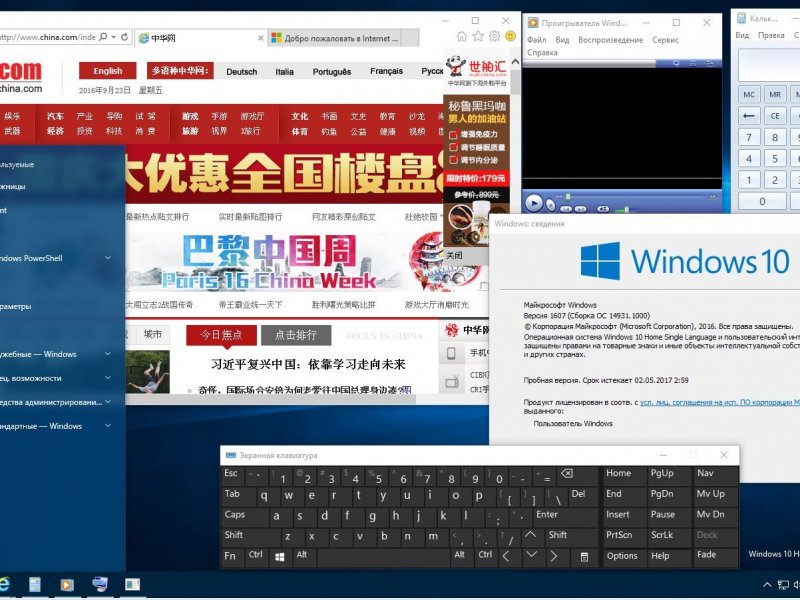This screenshot has height=600, width=800.
Task: Click the winver computer icon on taskbar
Action: coord(99,584)
